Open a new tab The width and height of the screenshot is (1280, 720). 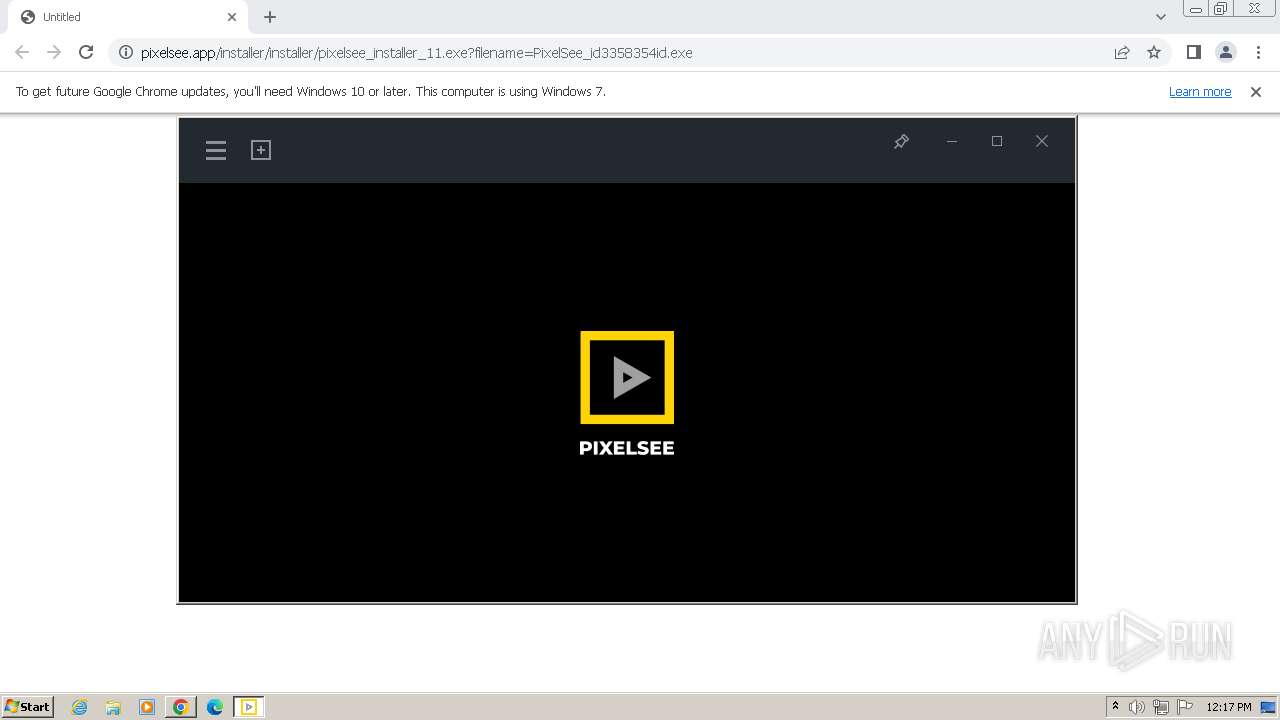[270, 17]
